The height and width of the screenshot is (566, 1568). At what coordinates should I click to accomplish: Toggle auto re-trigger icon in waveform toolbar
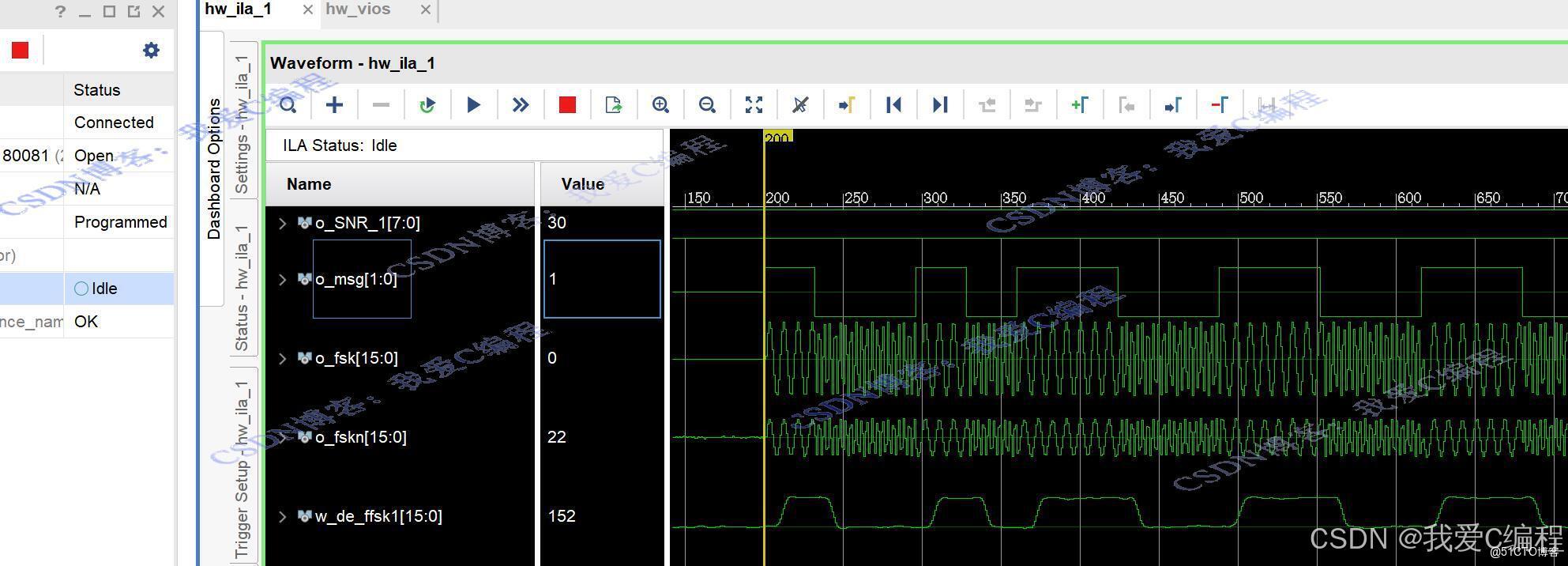click(x=427, y=105)
